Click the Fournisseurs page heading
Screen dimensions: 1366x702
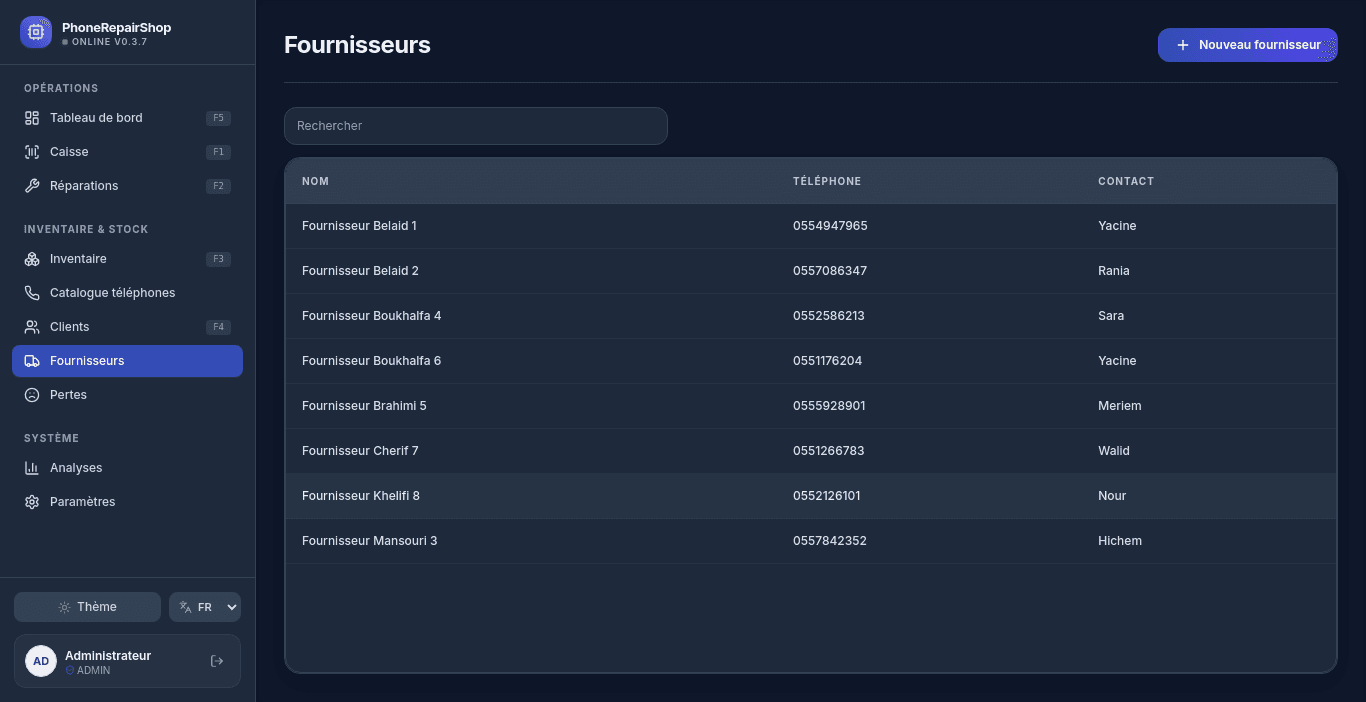tap(357, 45)
